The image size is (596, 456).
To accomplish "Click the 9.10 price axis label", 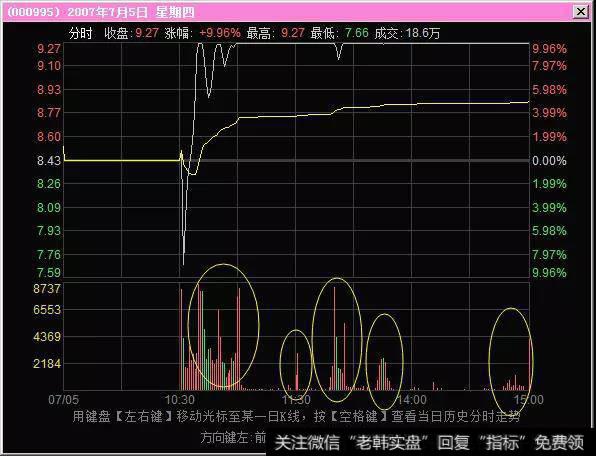I will [49, 66].
